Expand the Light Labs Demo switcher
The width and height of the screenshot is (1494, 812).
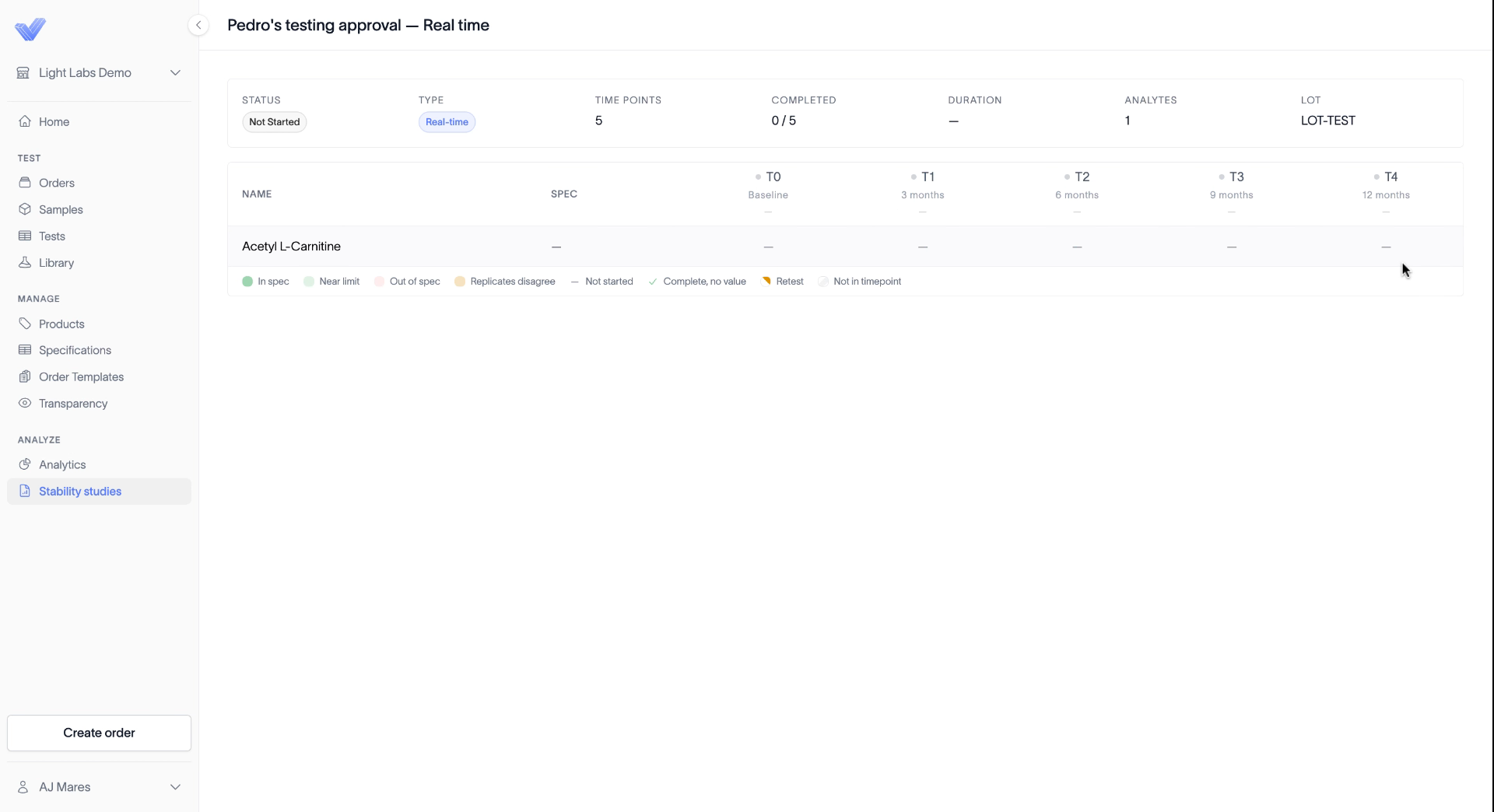[x=99, y=72]
